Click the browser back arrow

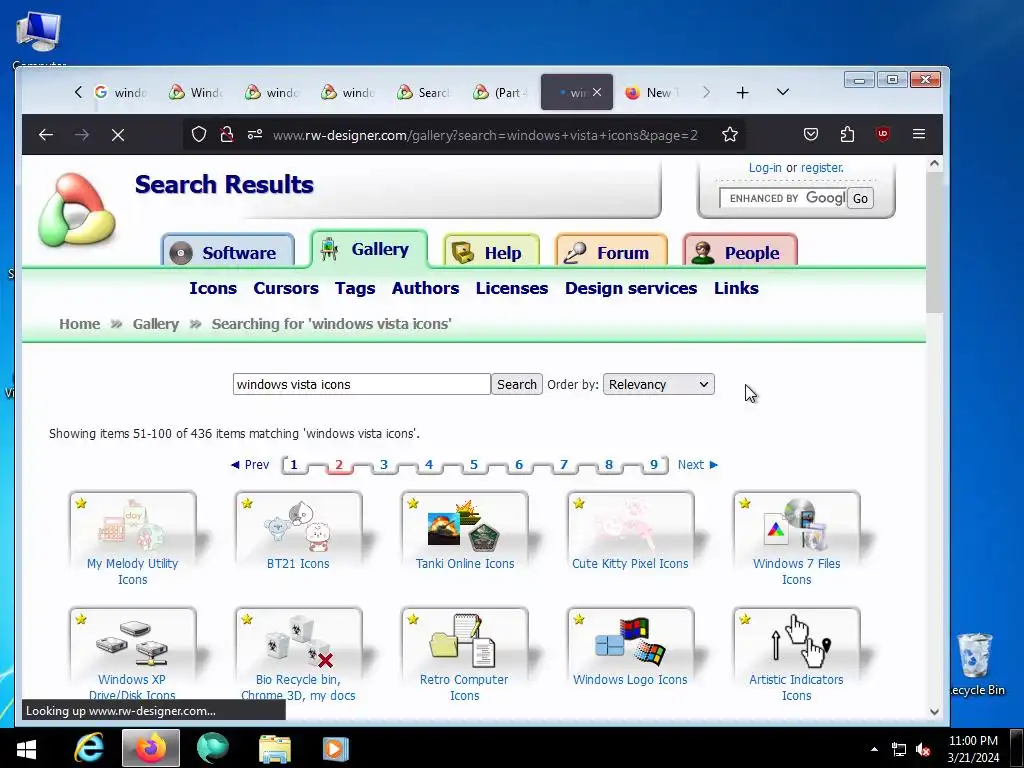coord(46,135)
